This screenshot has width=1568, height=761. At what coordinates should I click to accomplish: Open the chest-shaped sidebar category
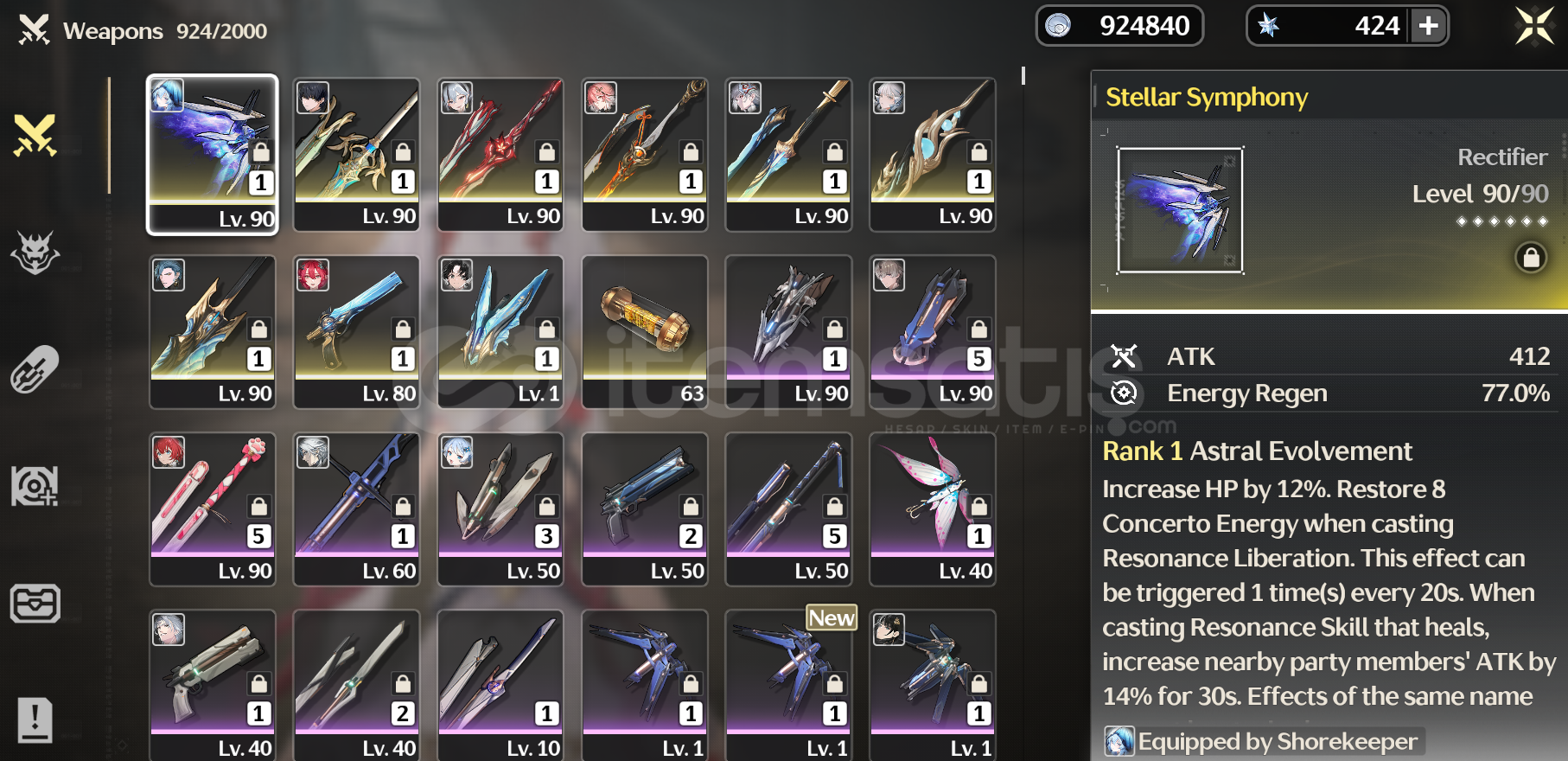(x=35, y=603)
